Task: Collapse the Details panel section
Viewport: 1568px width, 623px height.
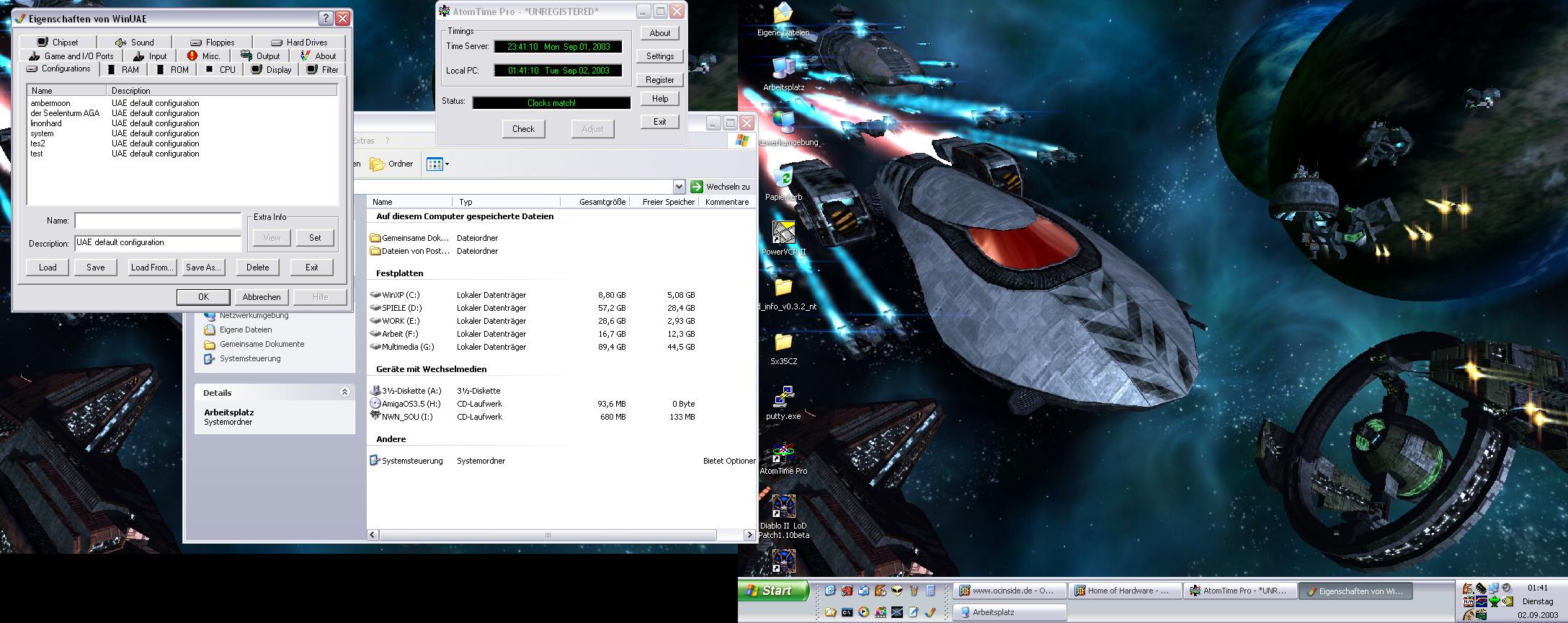Action: coord(344,392)
